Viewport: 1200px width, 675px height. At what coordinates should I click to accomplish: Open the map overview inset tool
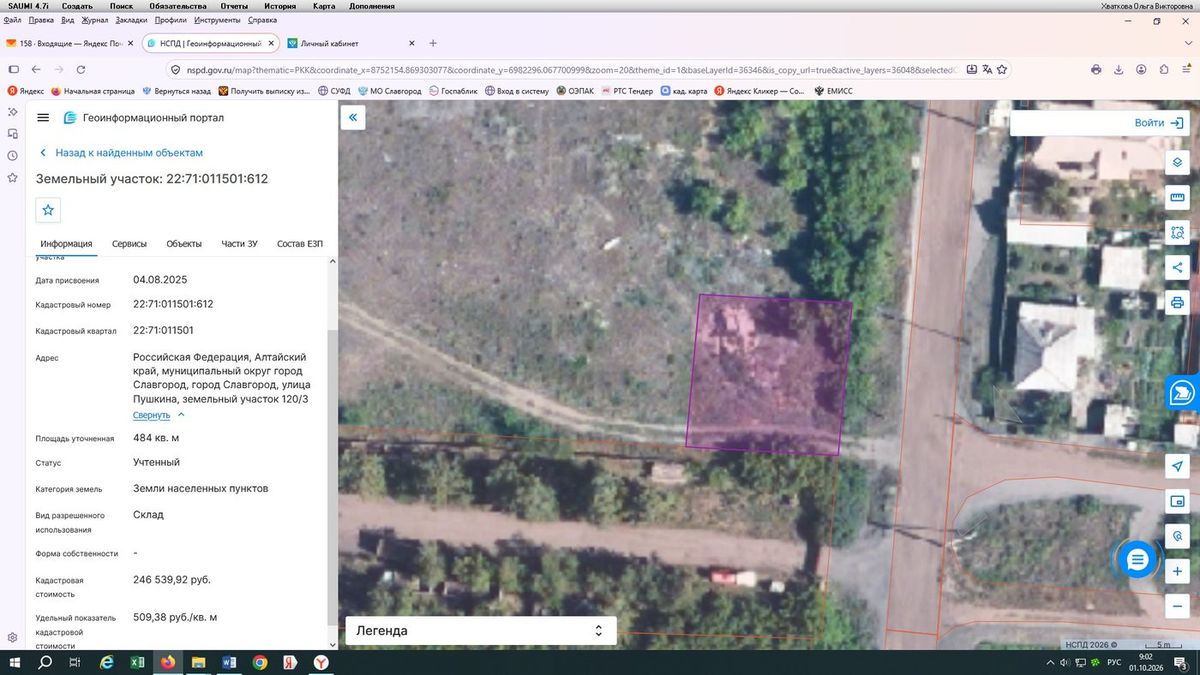[1177, 501]
